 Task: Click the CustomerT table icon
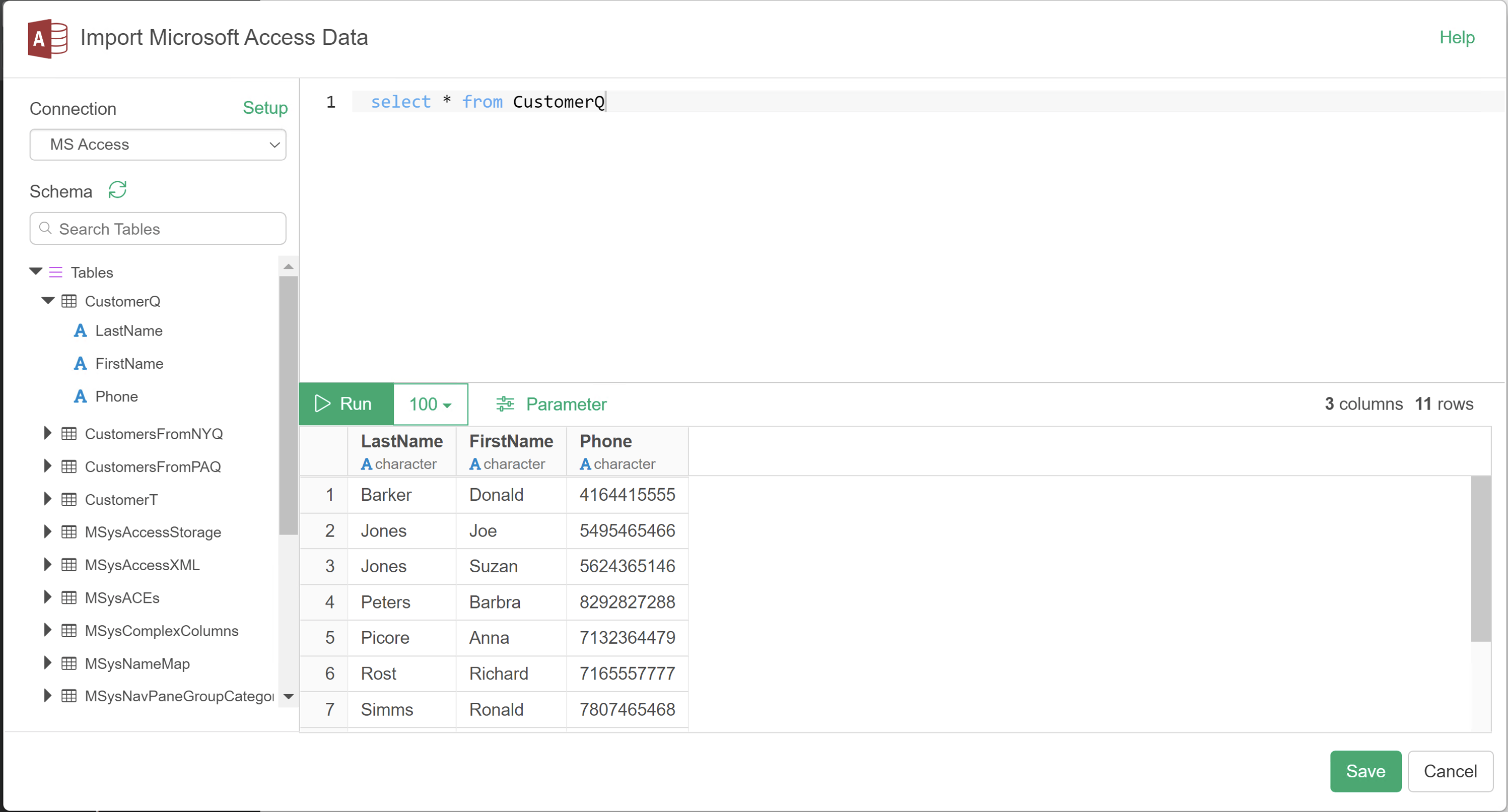click(x=69, y=499)
